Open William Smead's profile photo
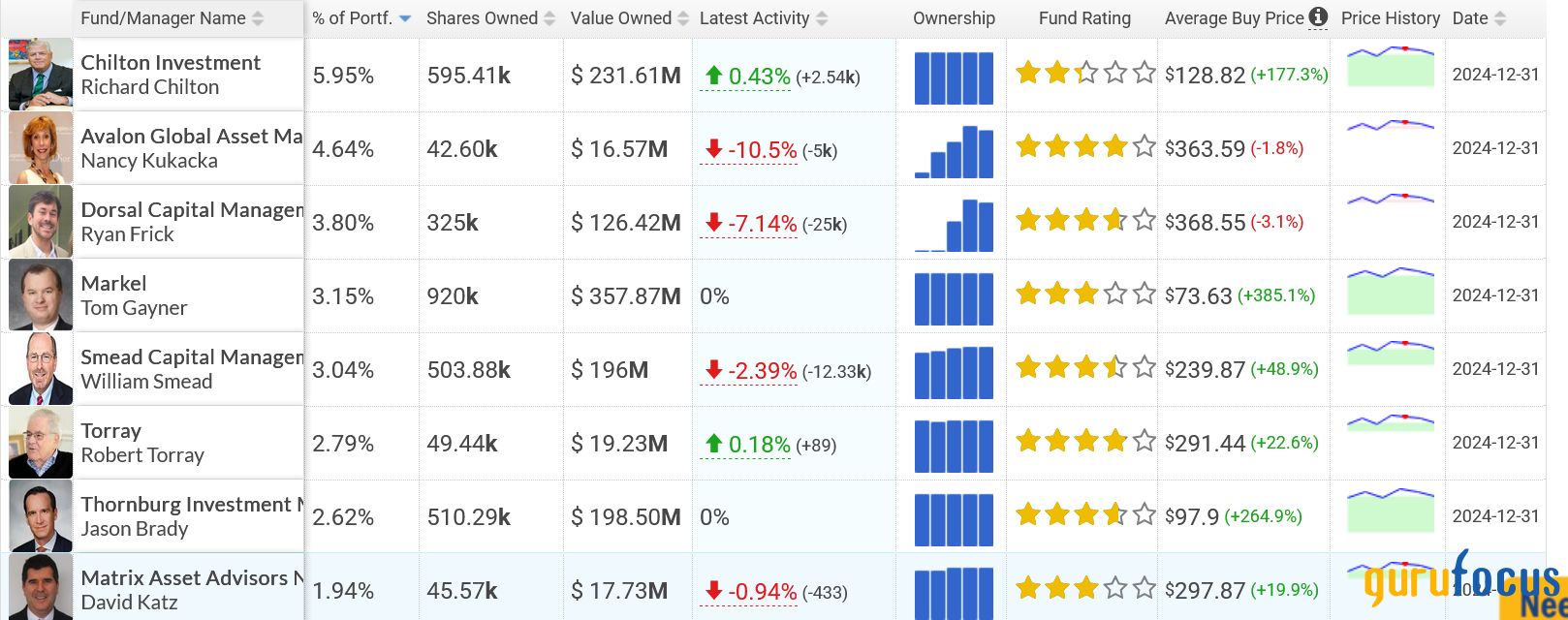The height and width of the screenshot is (620, 1568). click(41, 369)
